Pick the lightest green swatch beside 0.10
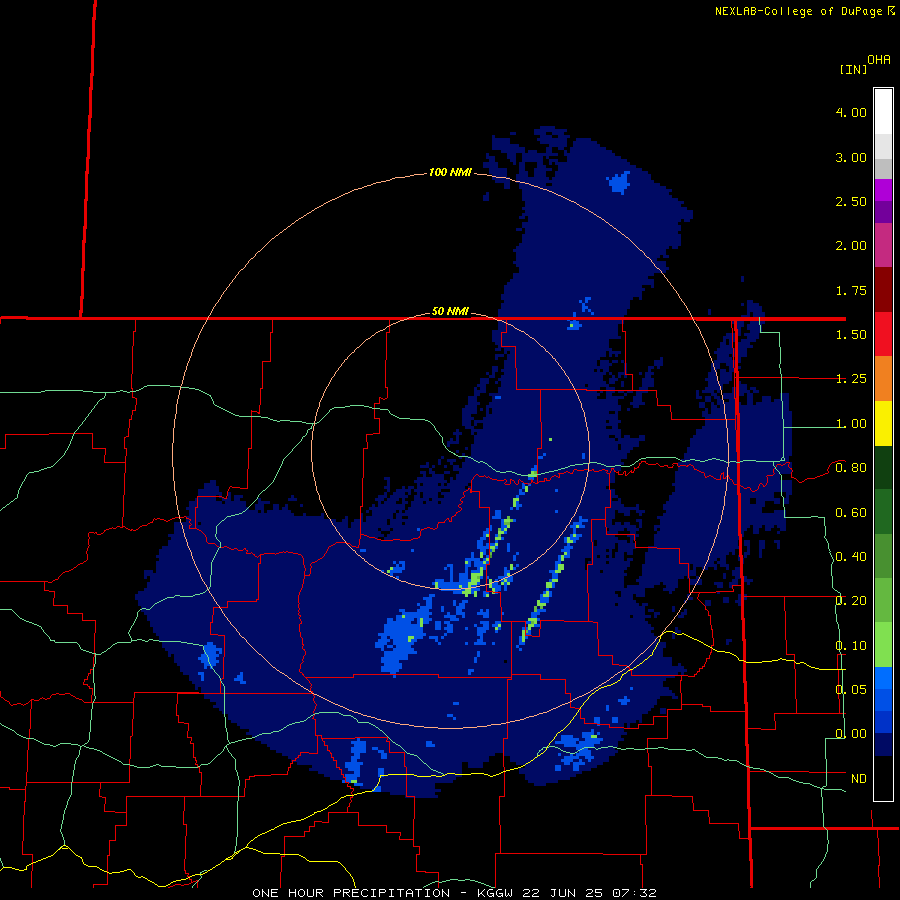This screenshot has width=900, height=900. 883,645
